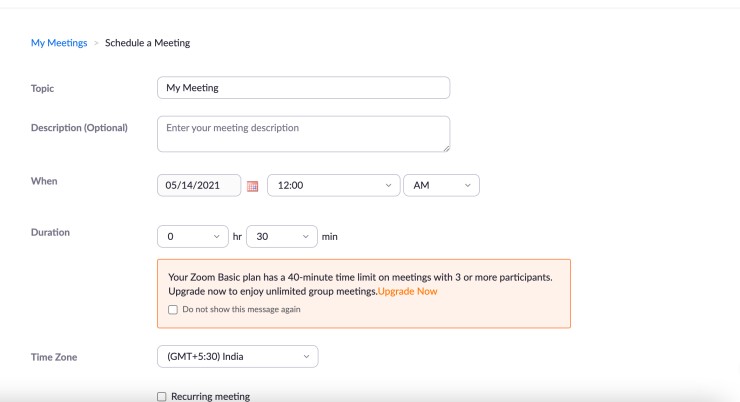The width and height of the screenshot is (740, 402).
Task: Open the calendar date picker icon
Action: (x=252, y=186)
